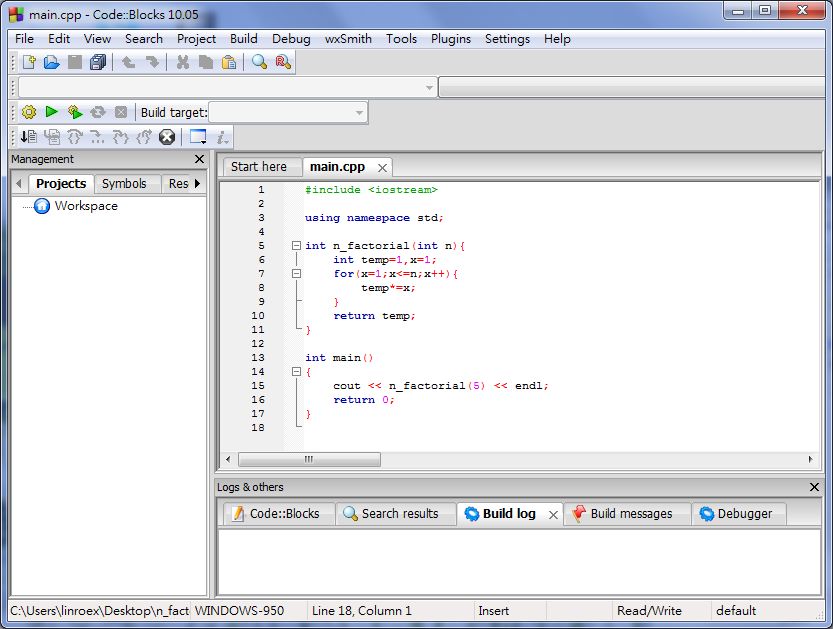Screen dimensions: 833x629
Task: Click the green Run arrow icon
Action: 52,112
